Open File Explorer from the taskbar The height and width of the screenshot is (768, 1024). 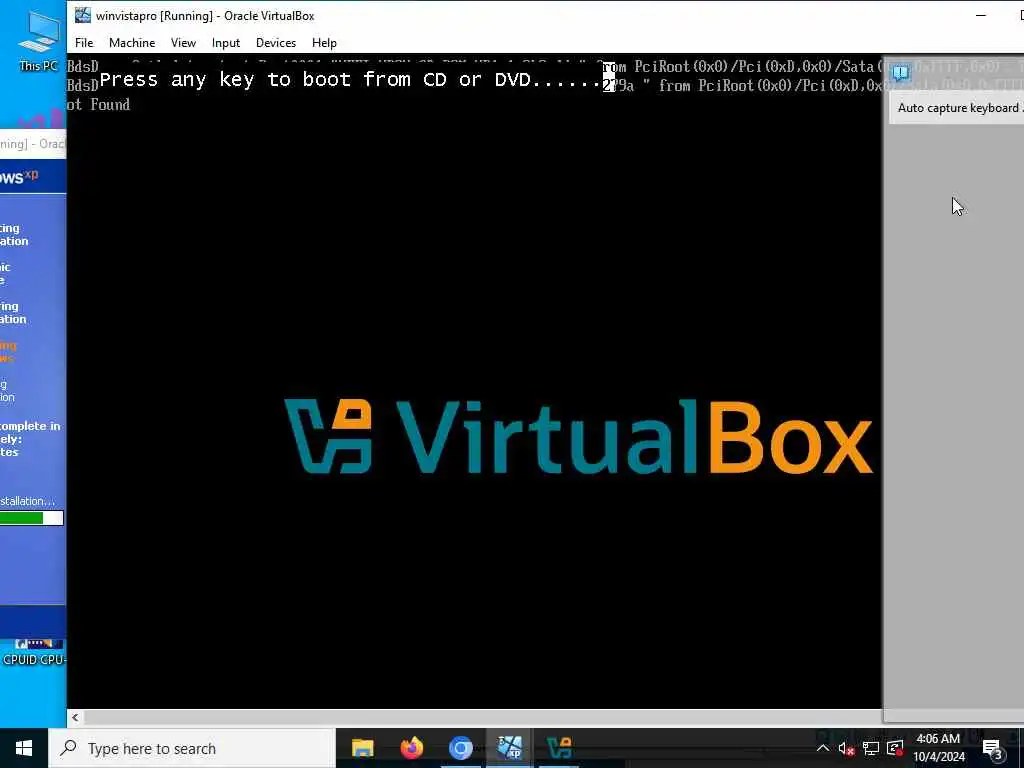coord(362,748)
